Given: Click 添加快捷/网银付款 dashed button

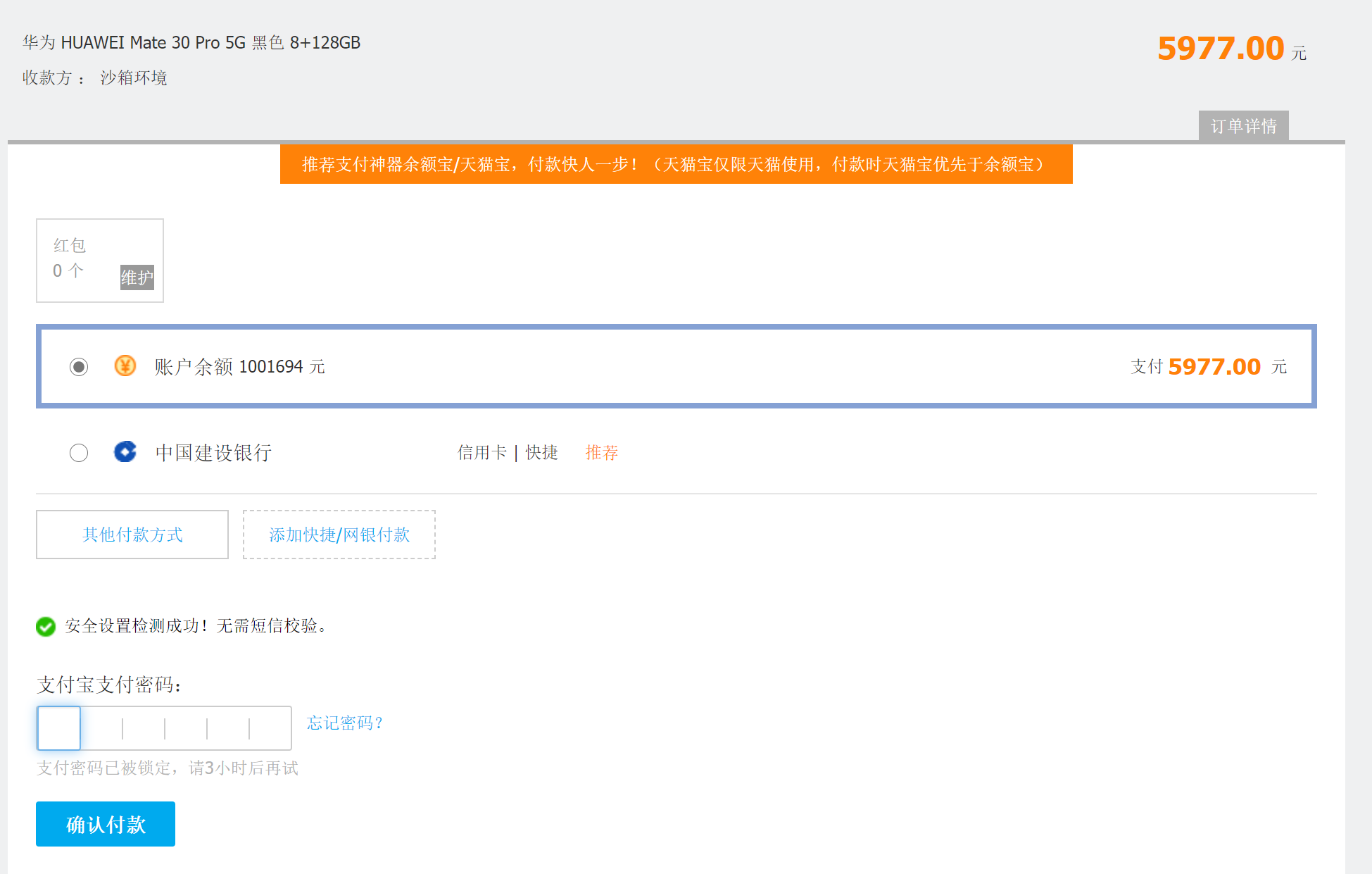Looking at the screenshot, I should (339, 535).
